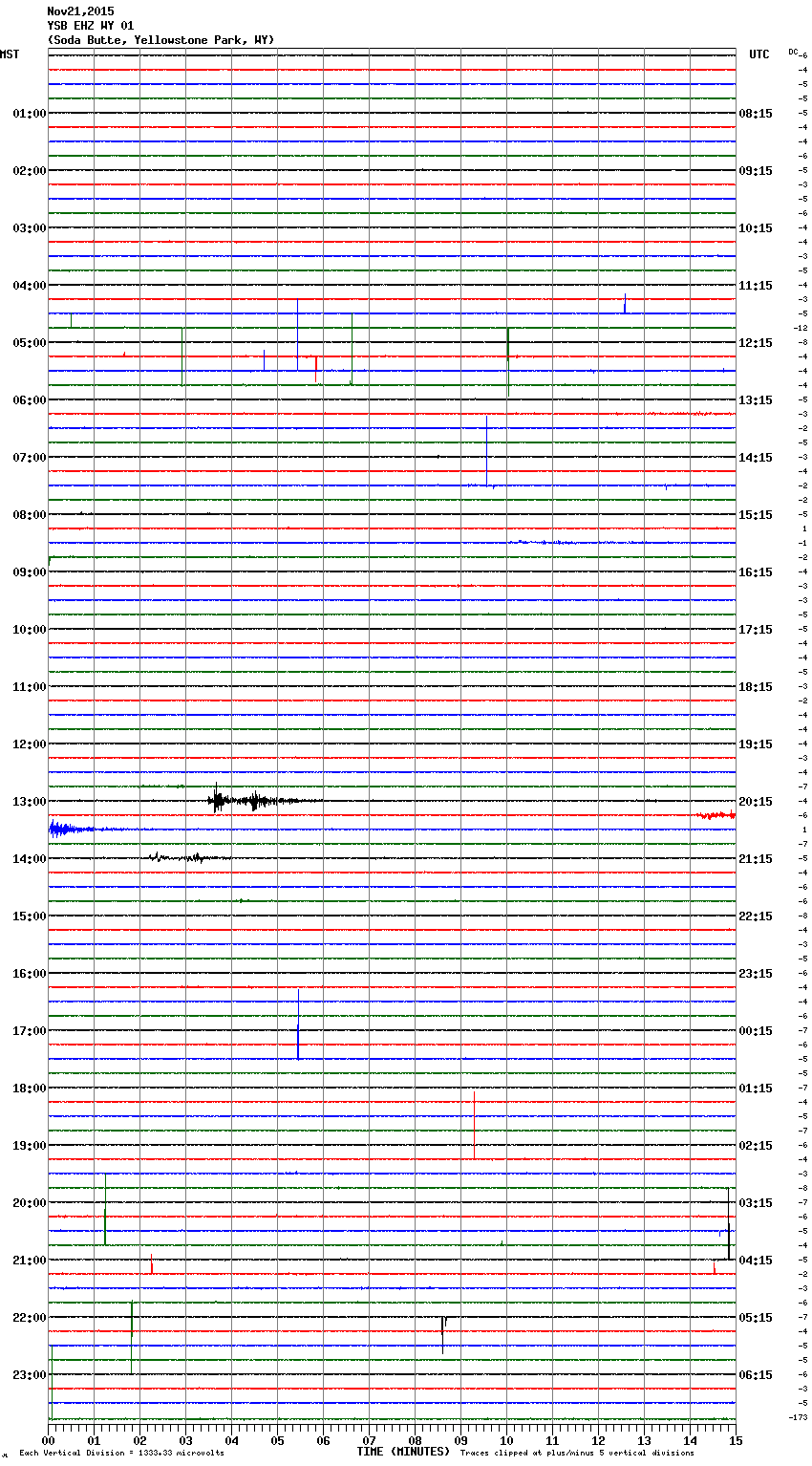Click the 01:15 UTC time label
Screen dimensions: 812x1466
pos(756,1089)
